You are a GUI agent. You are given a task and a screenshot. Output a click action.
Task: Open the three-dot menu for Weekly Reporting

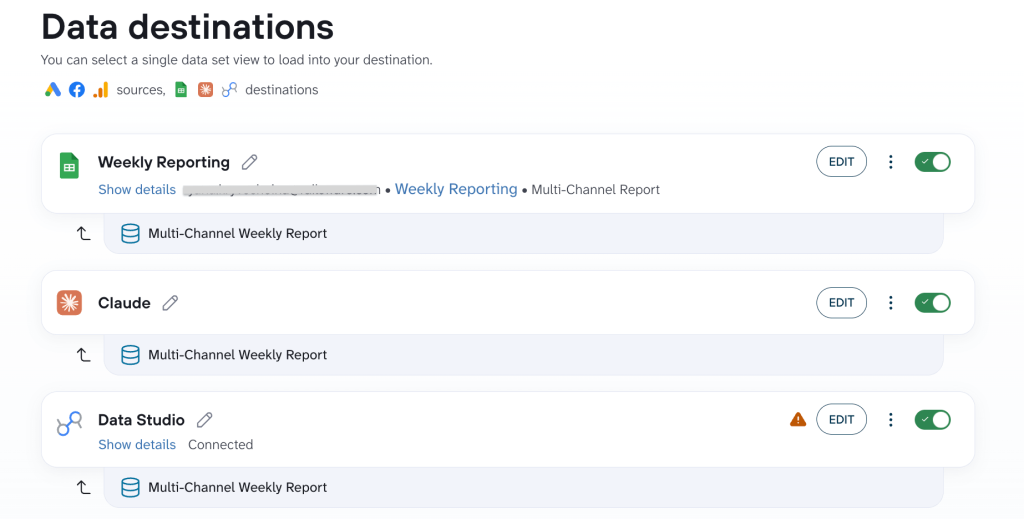(891, 162)
